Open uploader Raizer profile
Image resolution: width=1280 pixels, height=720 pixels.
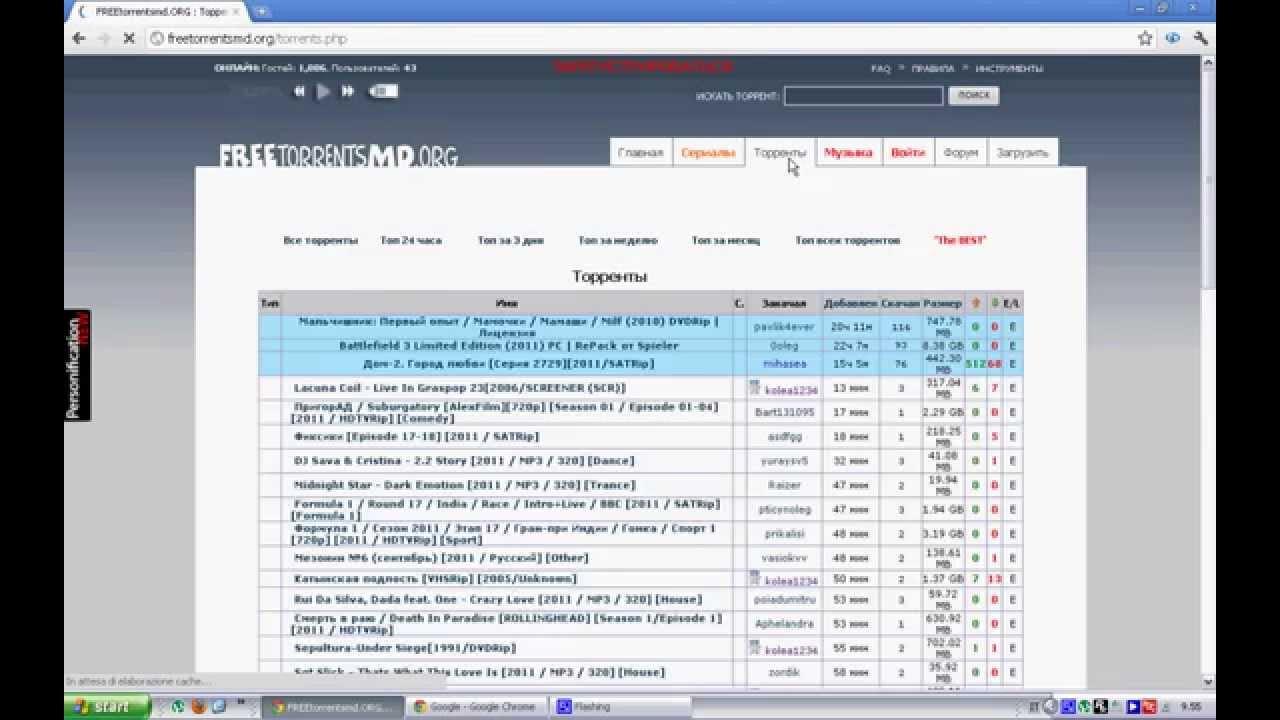[x=784, y=485]
